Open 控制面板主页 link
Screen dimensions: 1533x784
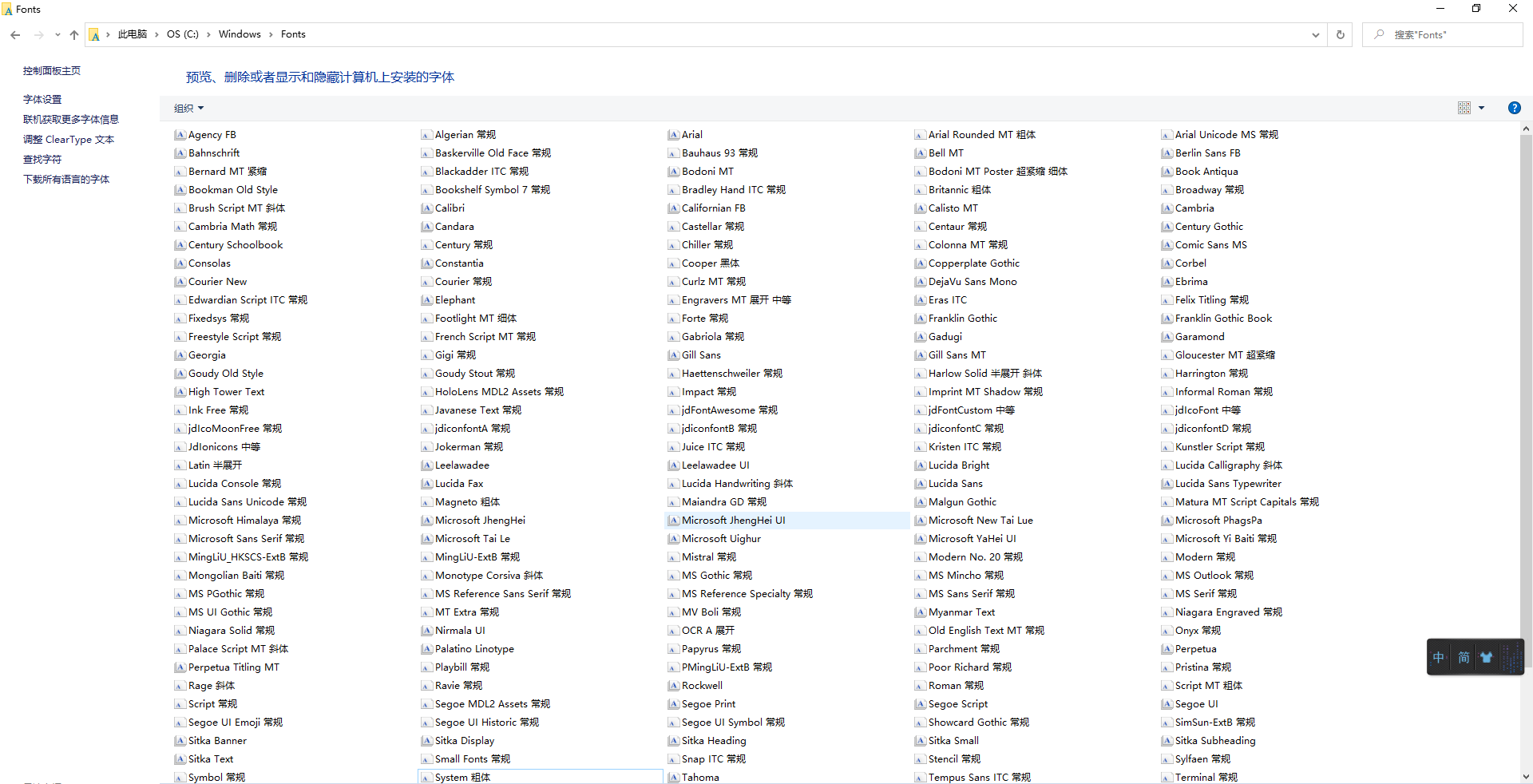click(x=52, y=70)
